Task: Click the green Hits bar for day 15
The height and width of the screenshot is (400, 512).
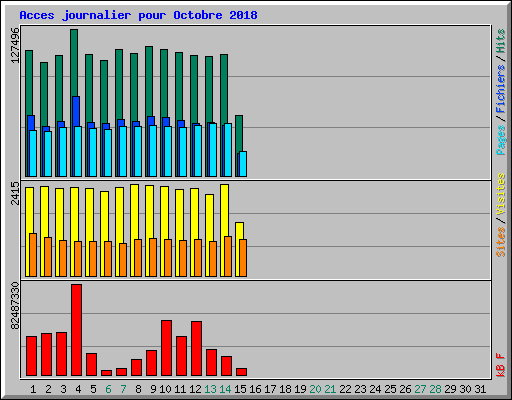Action: coord(239,133)
